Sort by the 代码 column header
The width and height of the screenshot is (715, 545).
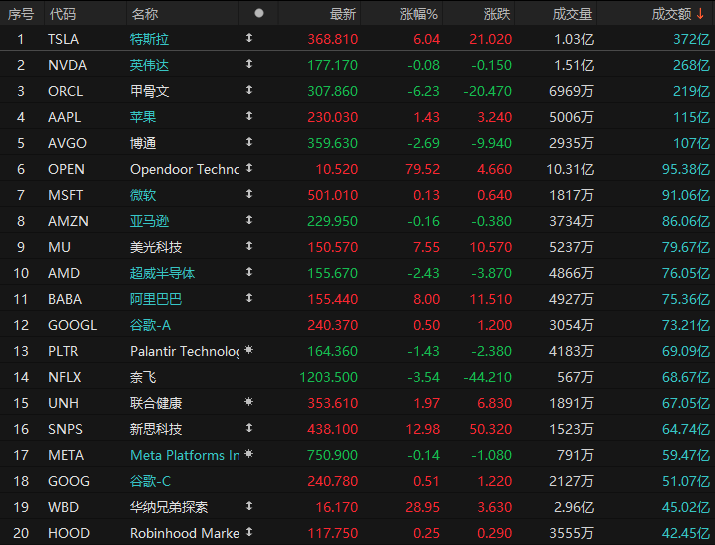click(63, 14)
